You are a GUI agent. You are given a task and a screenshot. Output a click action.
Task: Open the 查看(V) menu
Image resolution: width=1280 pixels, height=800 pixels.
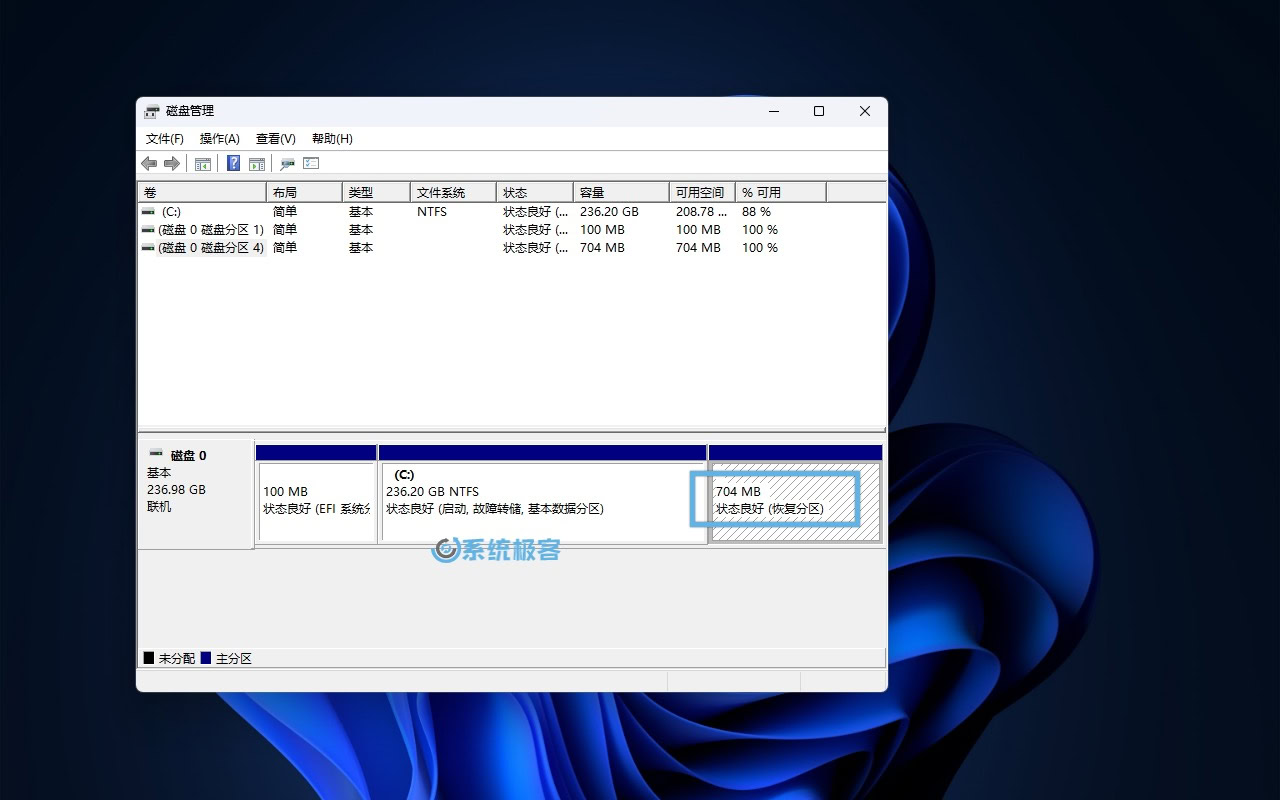275,139
